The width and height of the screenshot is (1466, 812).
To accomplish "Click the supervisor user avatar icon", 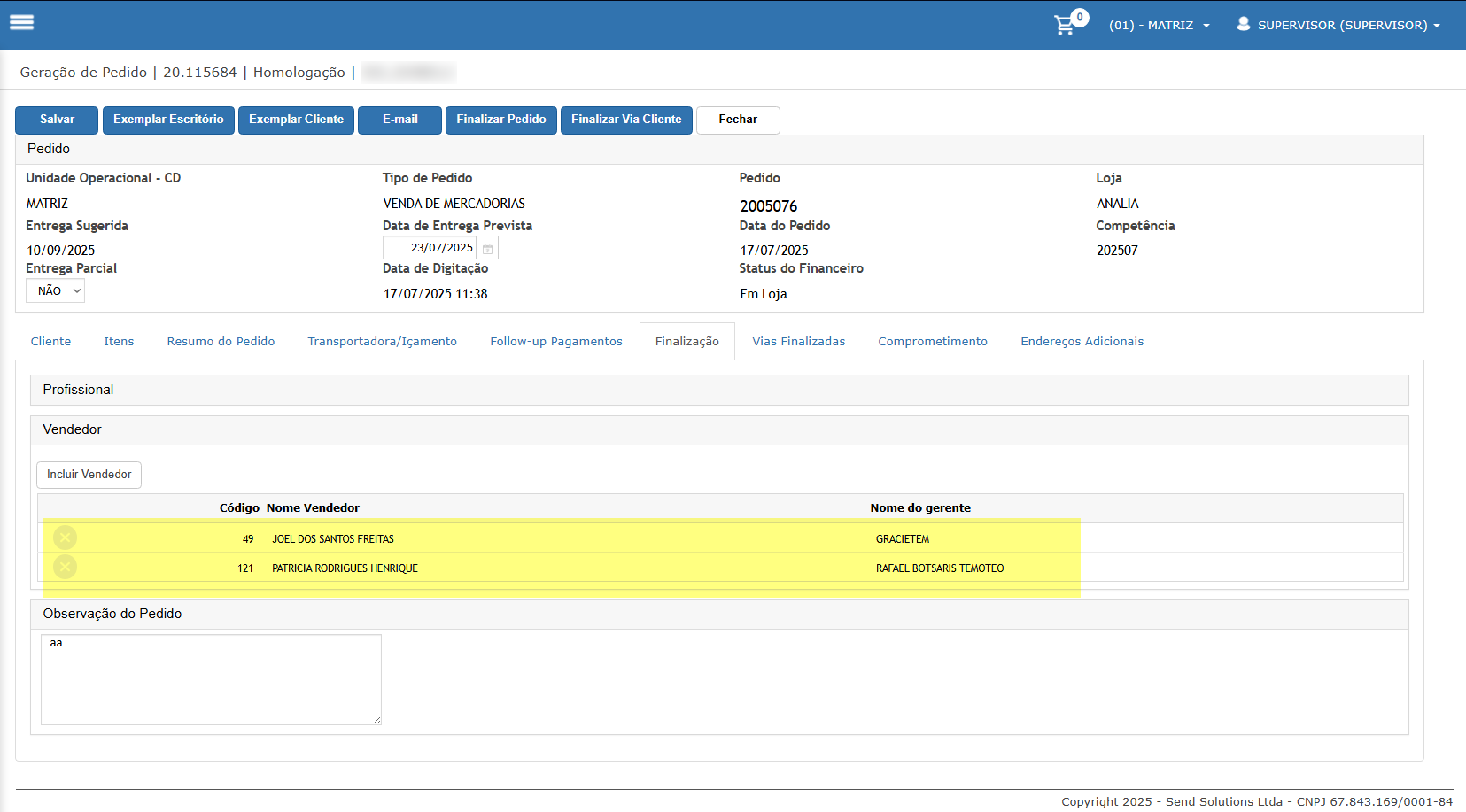I will (1244, 24).
